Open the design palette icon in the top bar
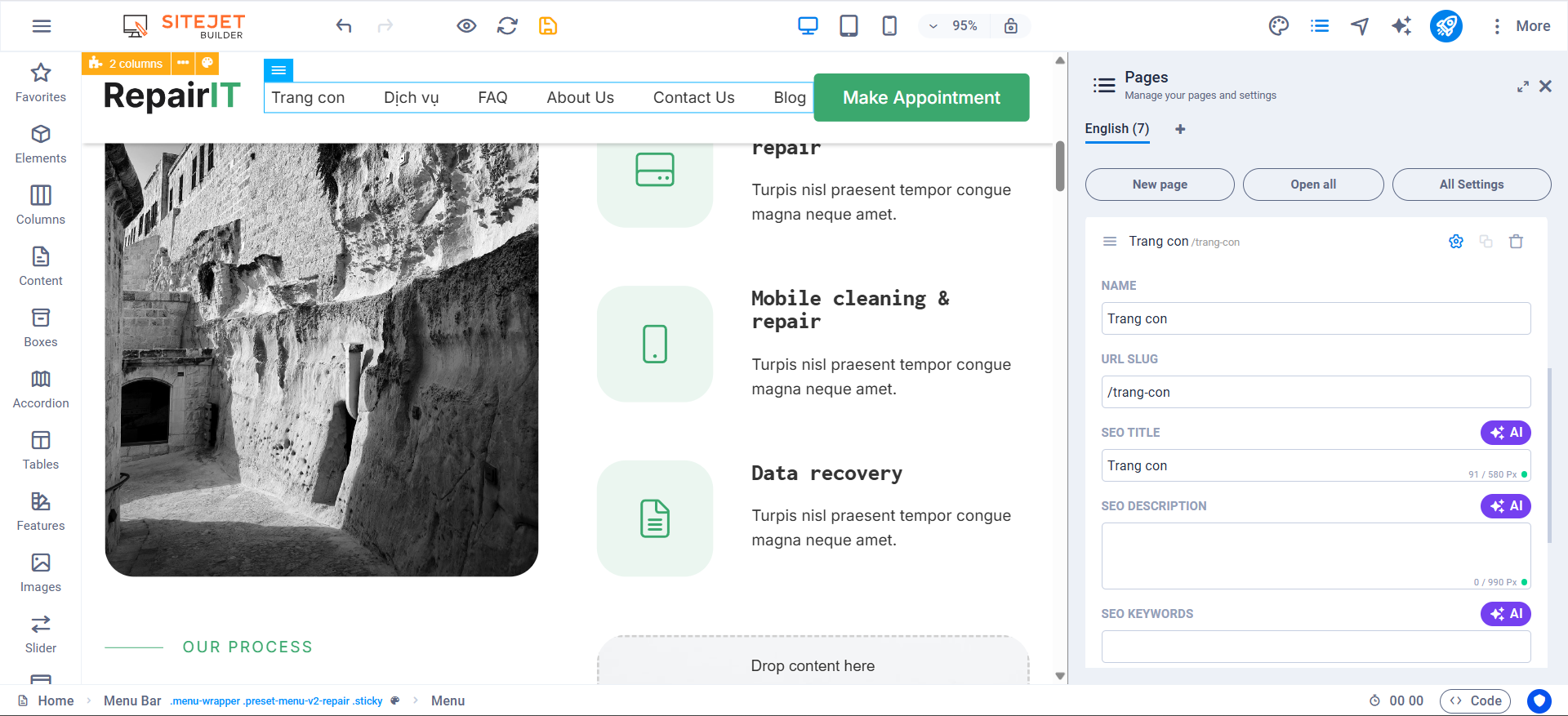This screenshot has width=1568, height=716. coord(1278,26)
